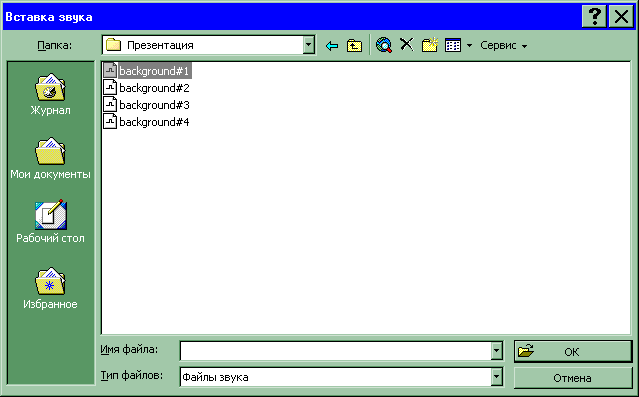This screenshot has width=639, height=397.
Task: Open Views dropdown arrow
Action: pyautogui.click(x=469, y=45)
